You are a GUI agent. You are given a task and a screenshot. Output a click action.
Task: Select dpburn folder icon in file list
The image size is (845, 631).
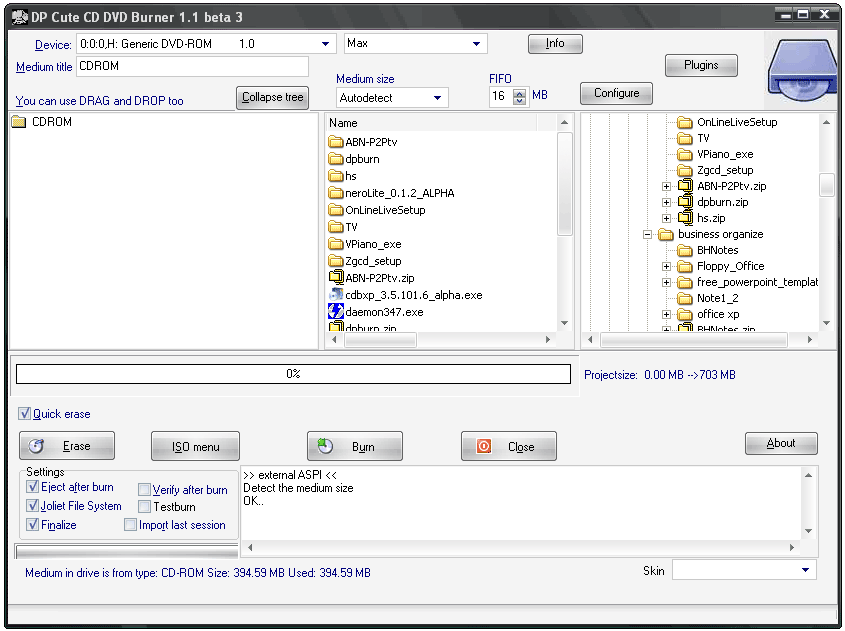[x=336, y=159]
